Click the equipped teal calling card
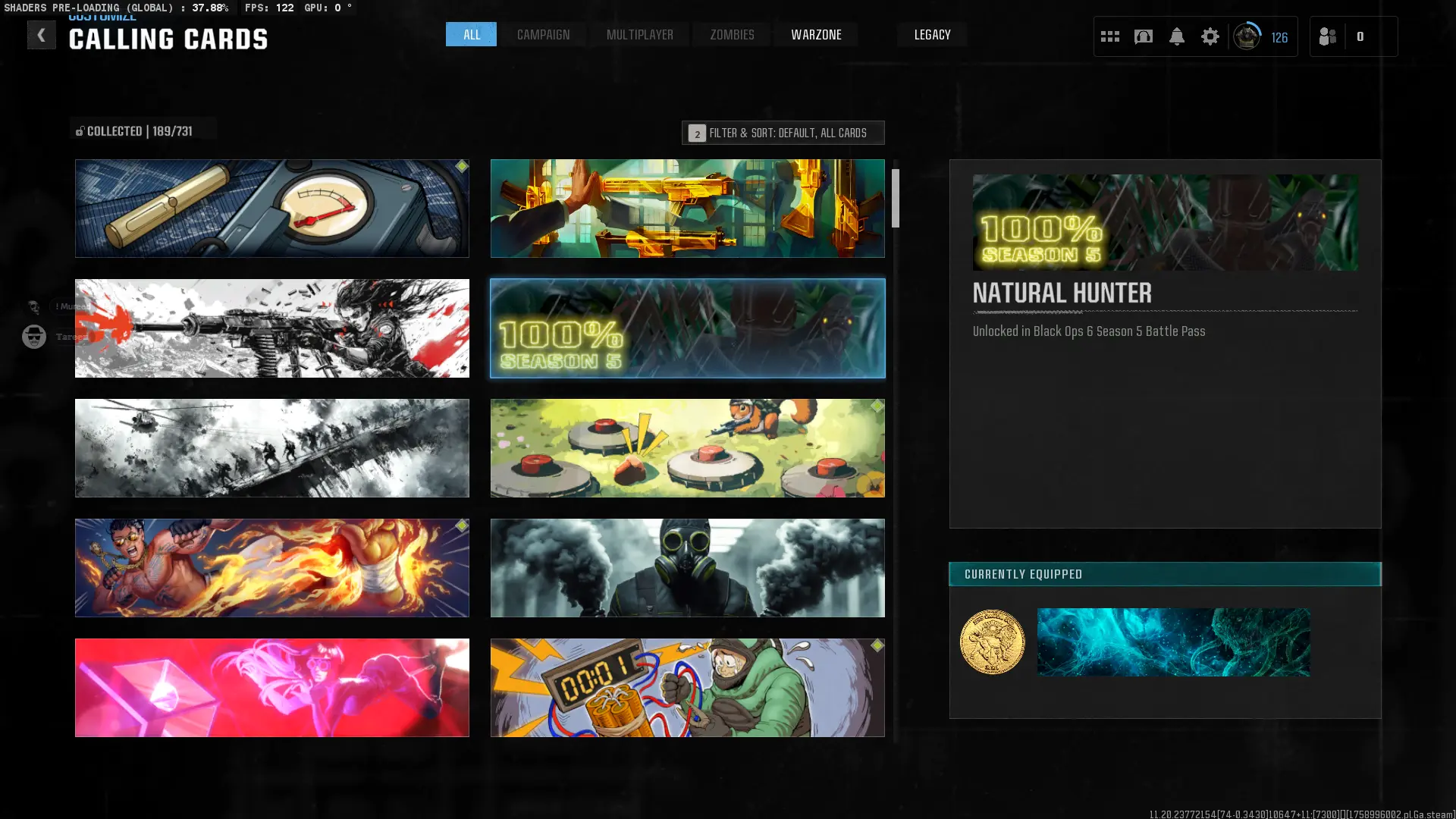This screenshot has height=819, width=1456. tap(1173, 642)
